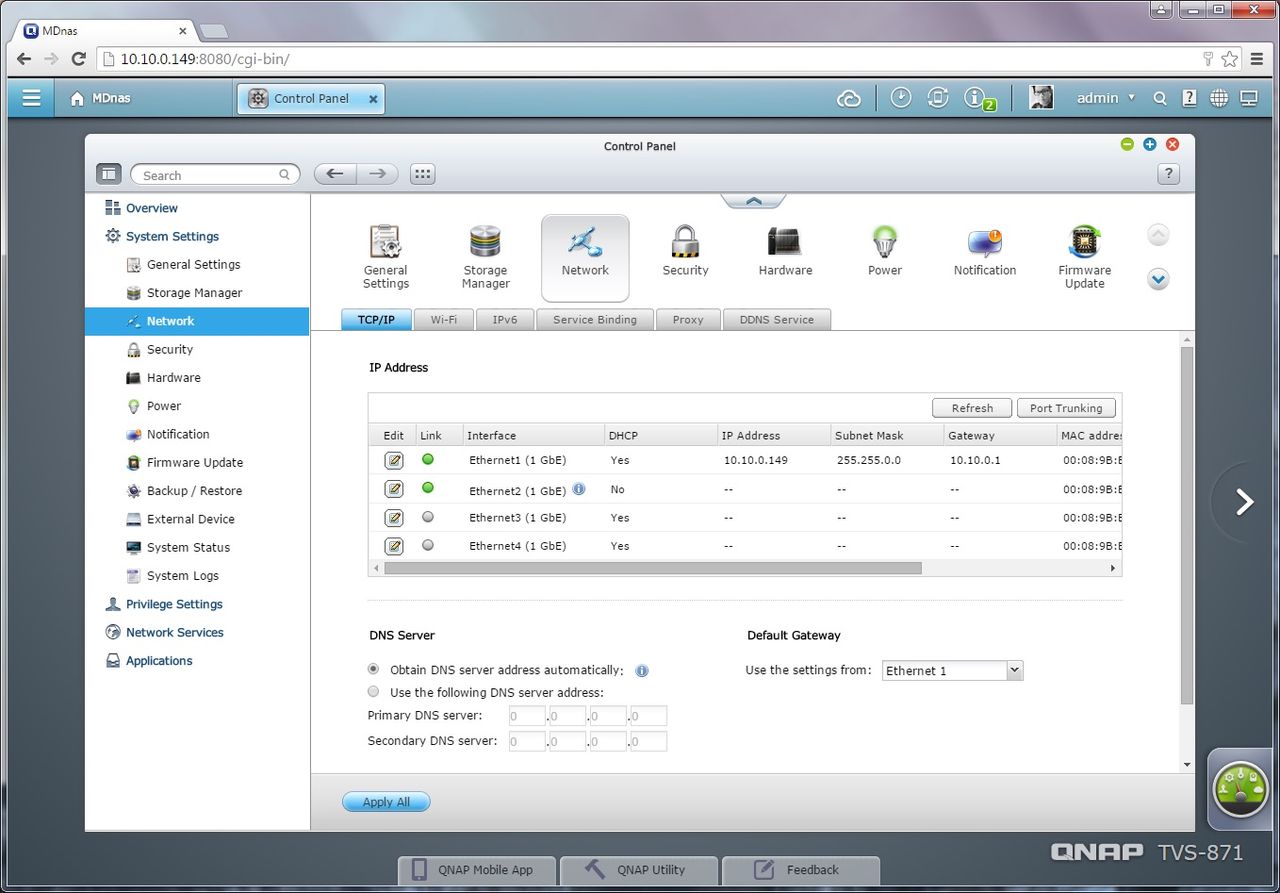Click DNS automatic info icon

642,670
